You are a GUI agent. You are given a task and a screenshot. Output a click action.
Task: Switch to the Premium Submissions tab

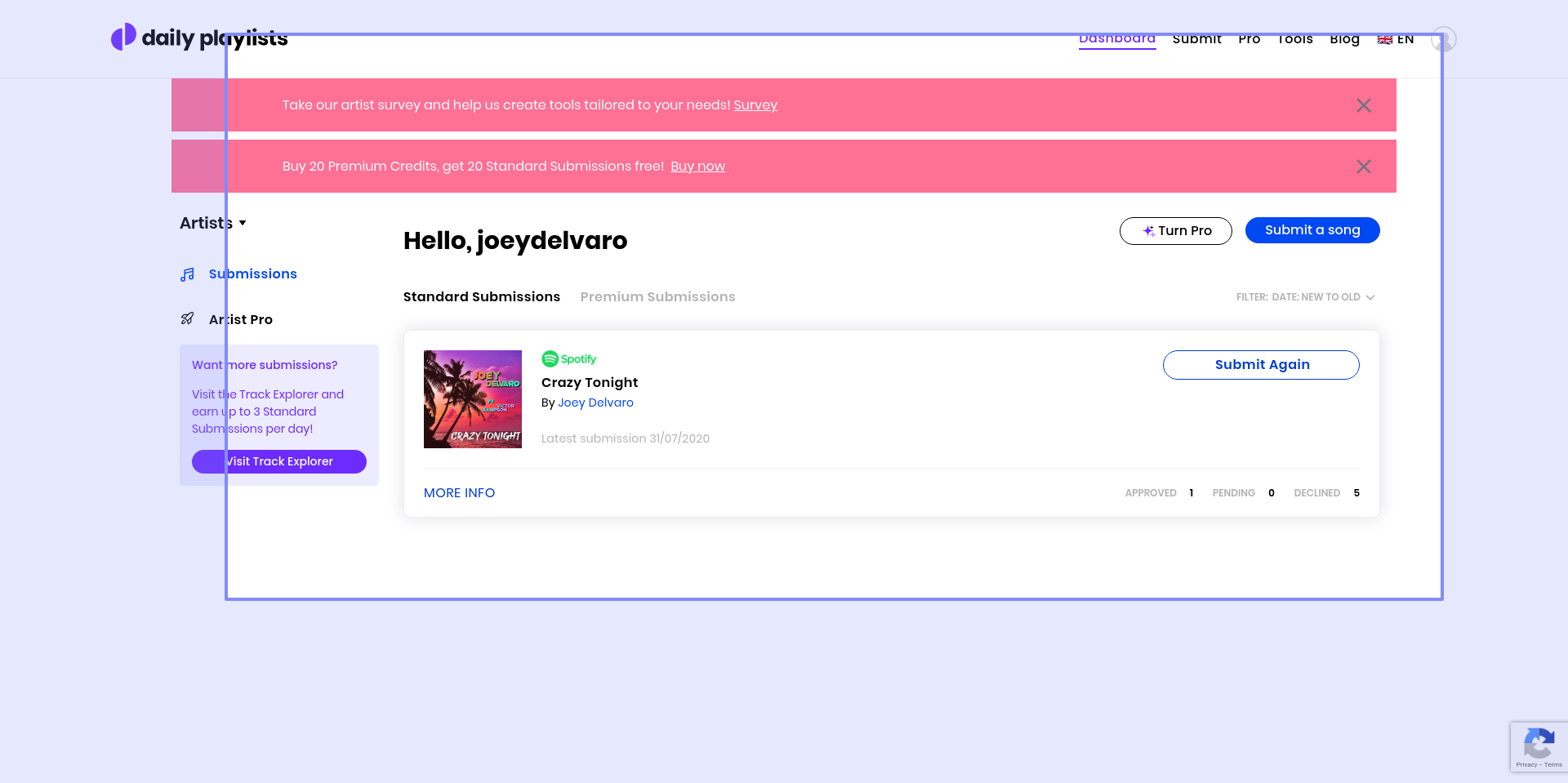click(x=657, y=297)
